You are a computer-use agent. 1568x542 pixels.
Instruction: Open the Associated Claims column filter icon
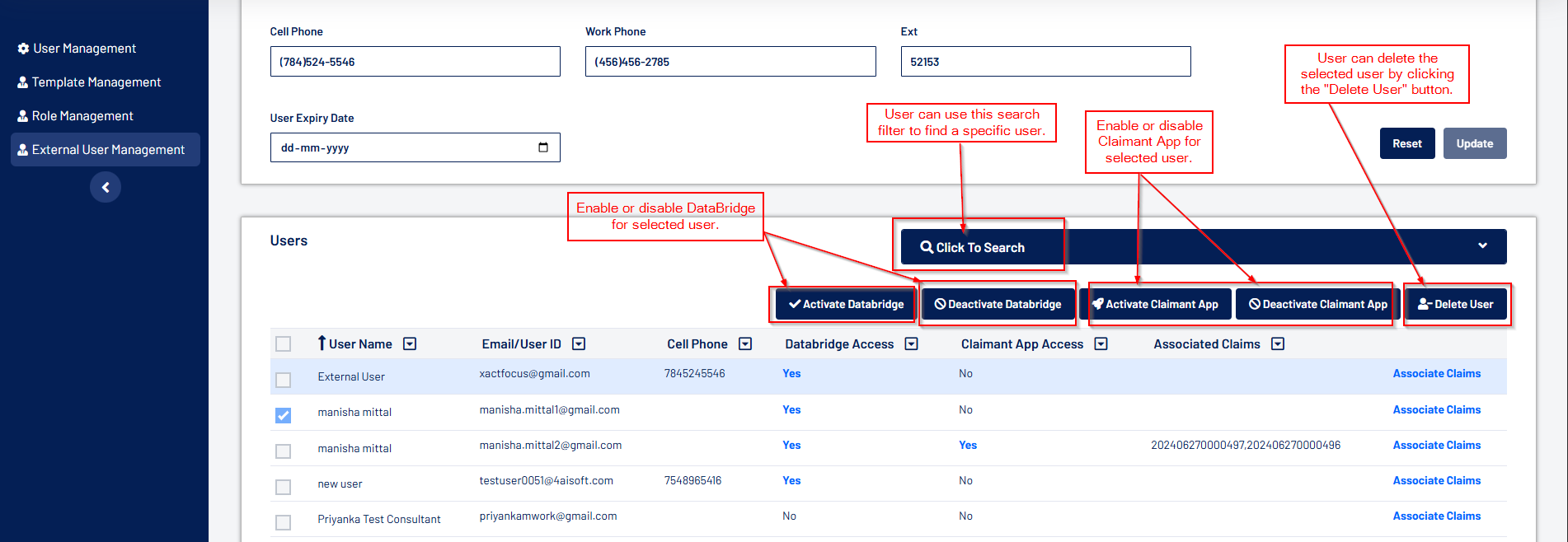pos(1278,344)
